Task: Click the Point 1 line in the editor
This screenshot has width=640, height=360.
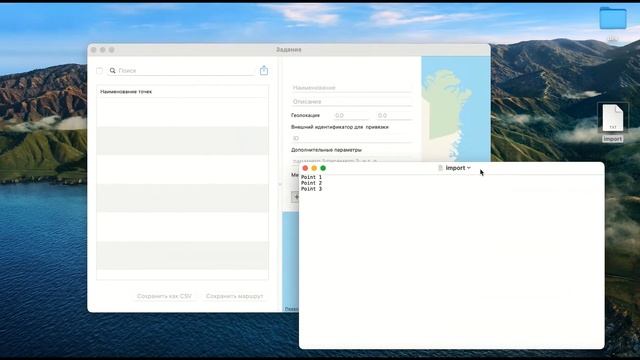Action: click(311, 177)
